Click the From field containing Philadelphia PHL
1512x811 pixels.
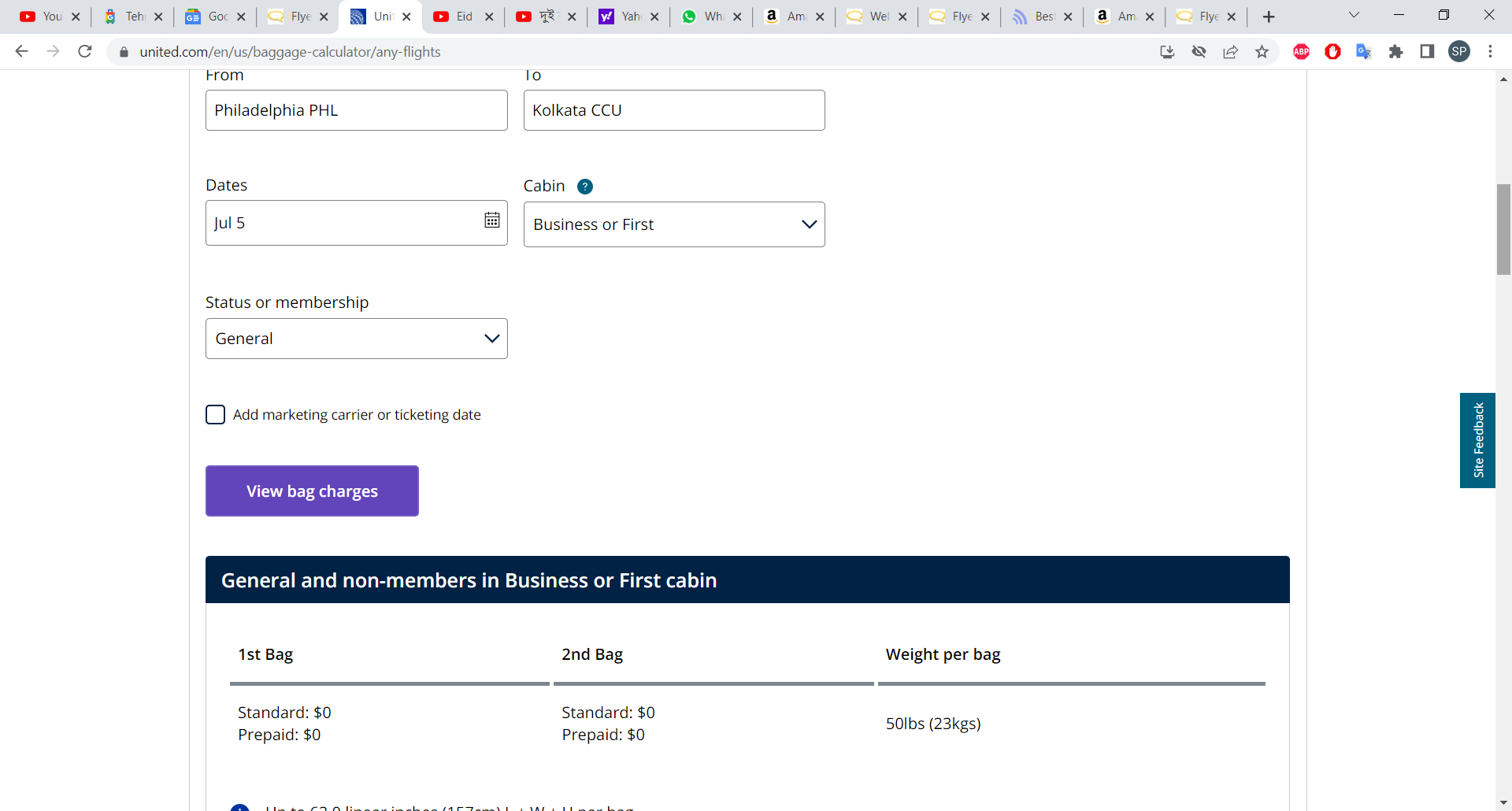[356, 110]
